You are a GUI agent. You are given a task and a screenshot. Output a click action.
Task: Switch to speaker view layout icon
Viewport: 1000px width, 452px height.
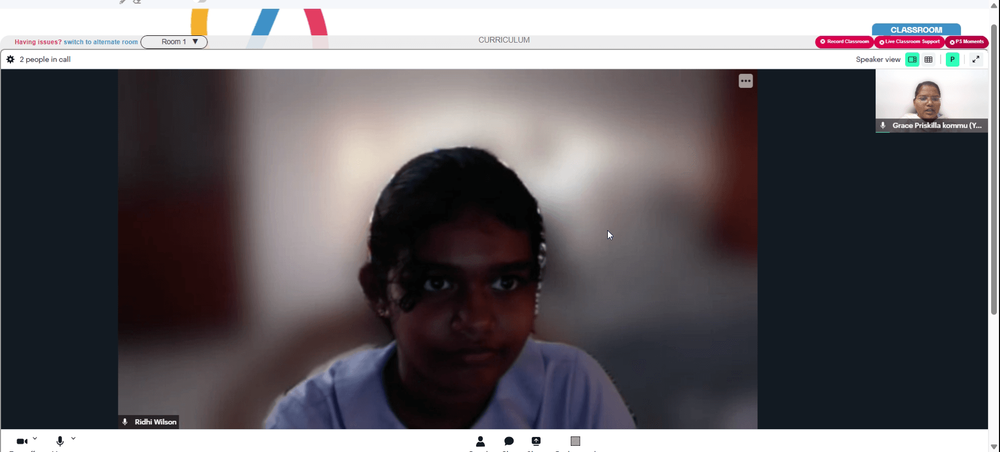click(912, 59)
